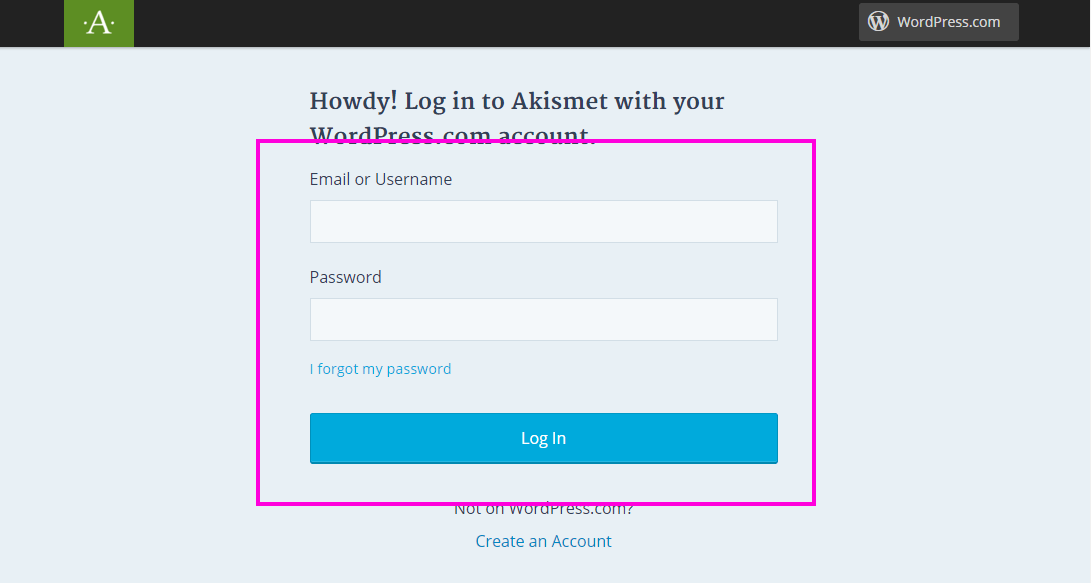Viewport: 1091px width, 583px height.
Task: Click the 'Howdy! Log in to Akismet' heading
Action: pyautogui.click(x=517, y=118)
